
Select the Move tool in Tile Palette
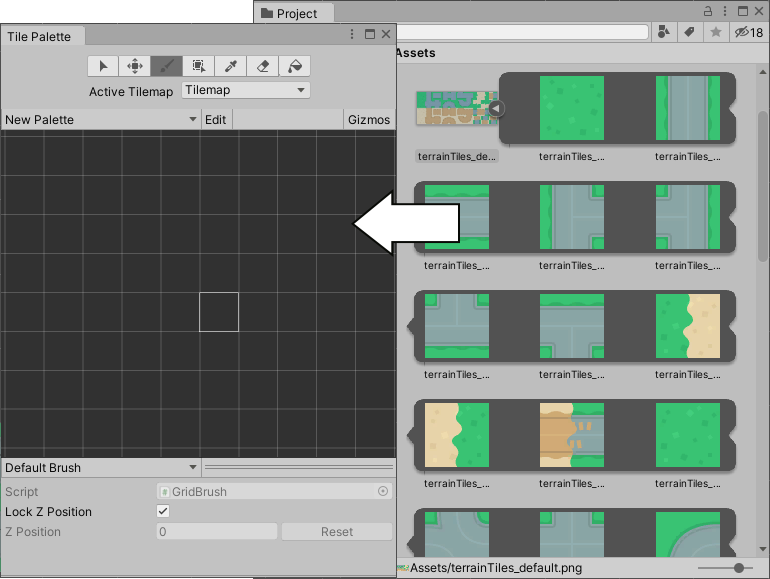tap(135, 66)
